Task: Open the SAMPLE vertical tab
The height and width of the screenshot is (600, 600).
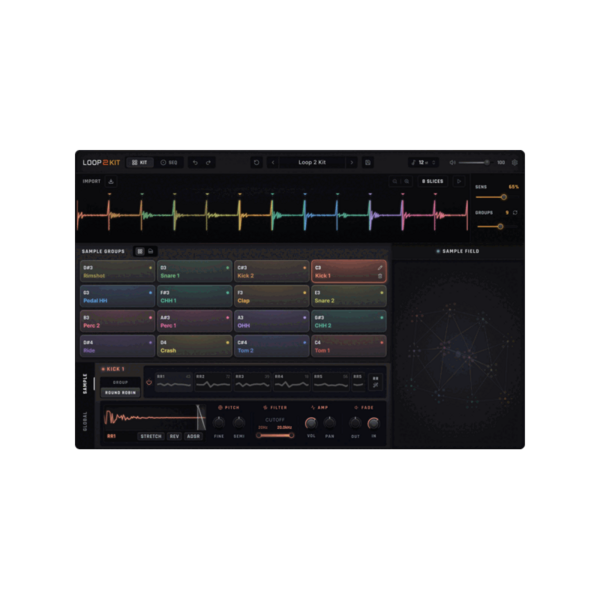Action: (x=85, y=383)
